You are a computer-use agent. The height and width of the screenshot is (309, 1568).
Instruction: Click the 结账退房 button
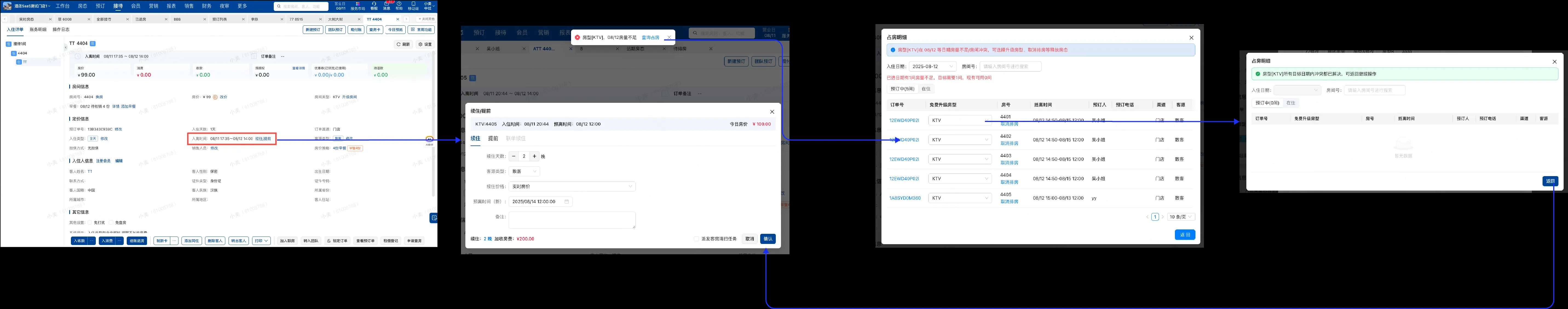click(x=137, y=241)
